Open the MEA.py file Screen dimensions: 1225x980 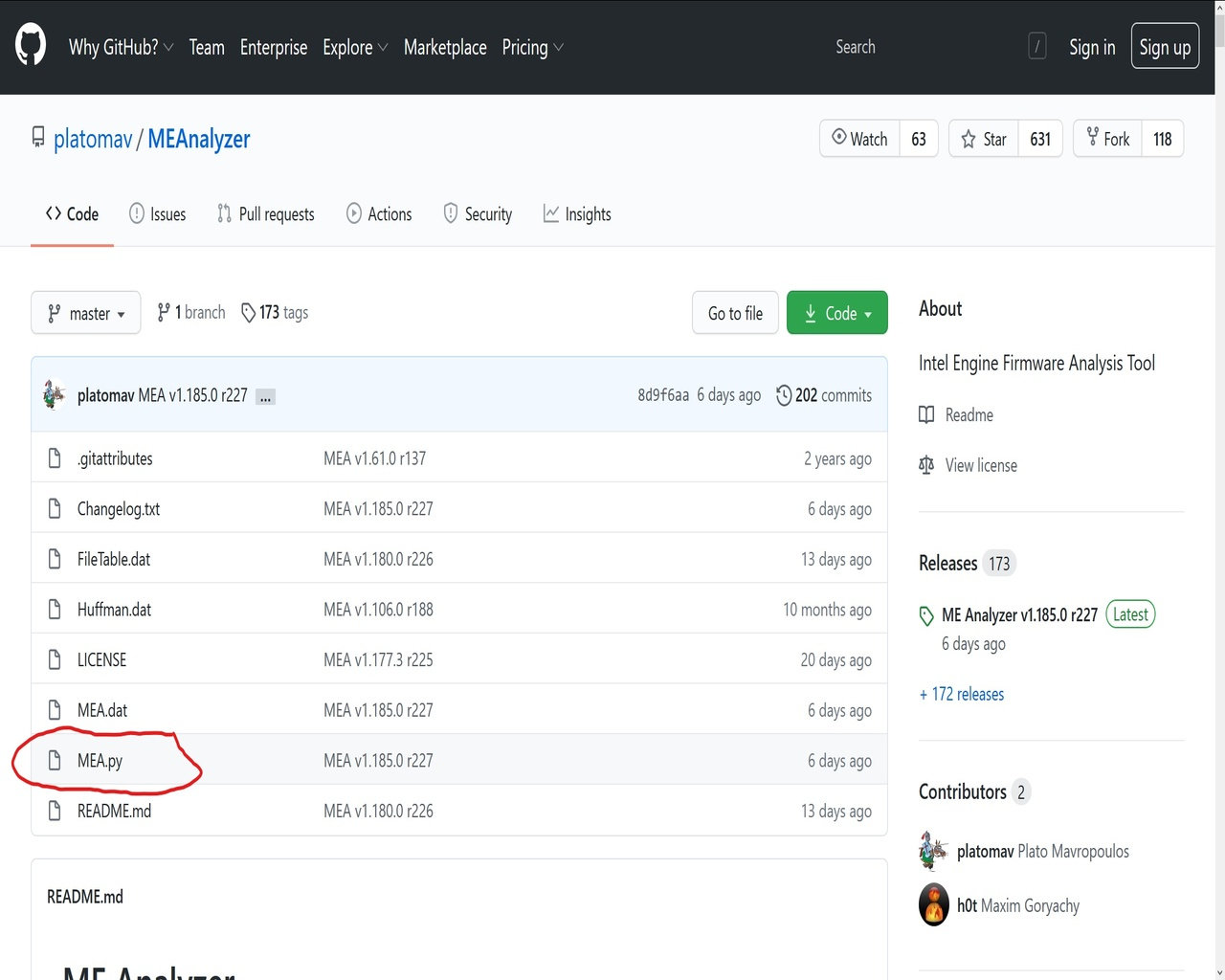100,761
